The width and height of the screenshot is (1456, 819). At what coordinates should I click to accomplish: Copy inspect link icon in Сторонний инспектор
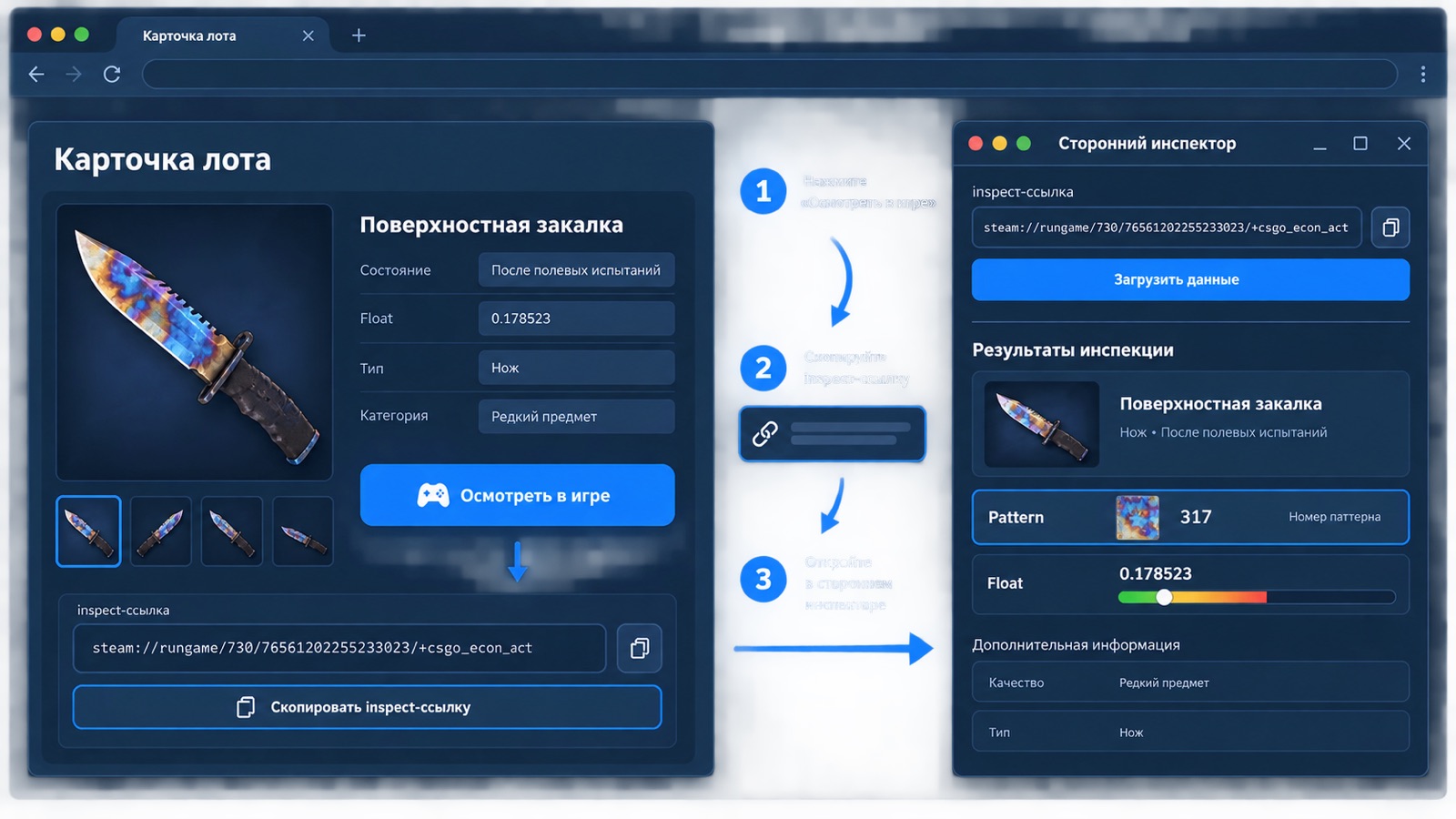1390,227
